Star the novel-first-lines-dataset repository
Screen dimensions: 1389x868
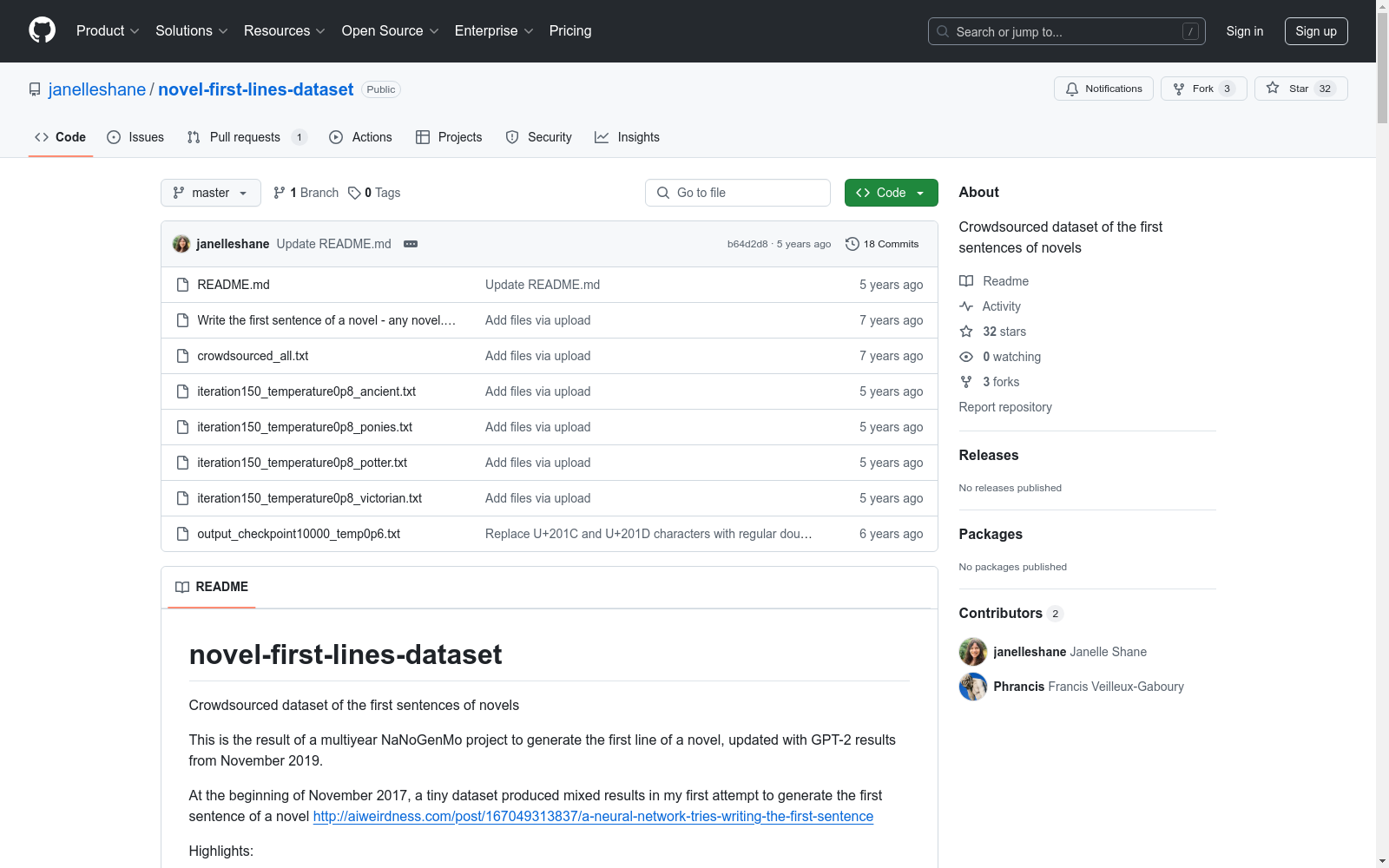click(x=1300, y=89)
